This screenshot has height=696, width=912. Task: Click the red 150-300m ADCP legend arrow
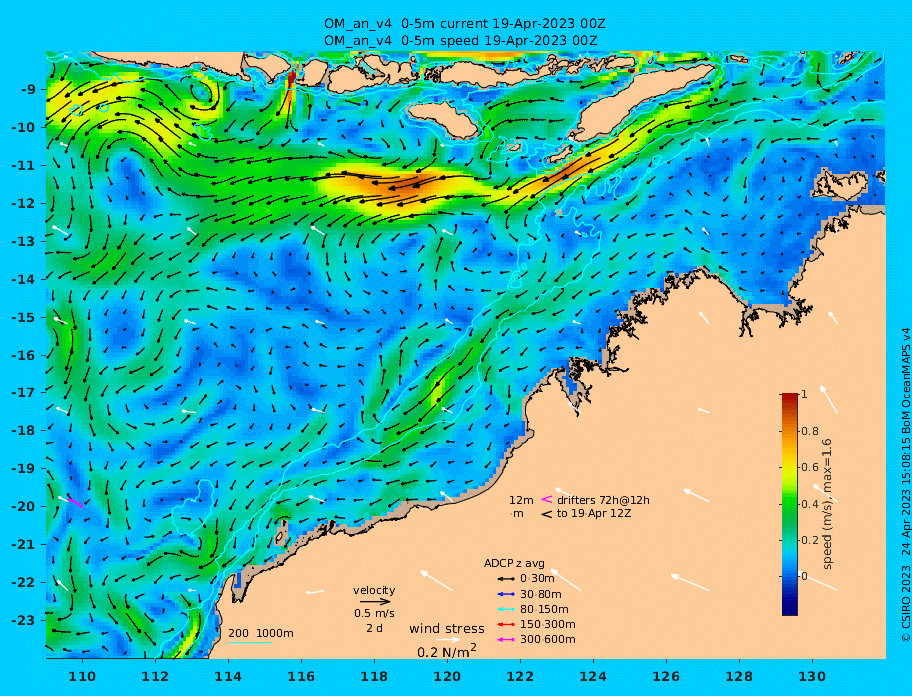coord(507,624)
